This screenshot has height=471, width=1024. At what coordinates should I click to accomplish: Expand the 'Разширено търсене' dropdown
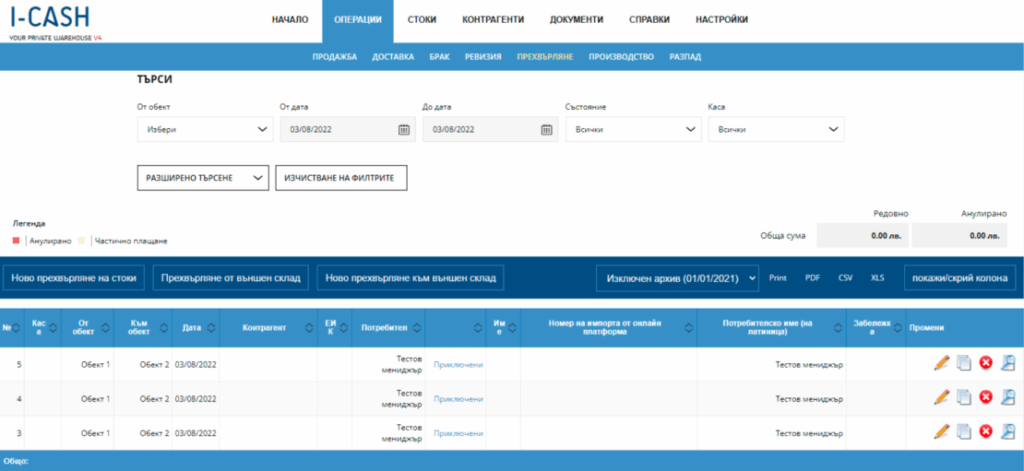point(203,177)
